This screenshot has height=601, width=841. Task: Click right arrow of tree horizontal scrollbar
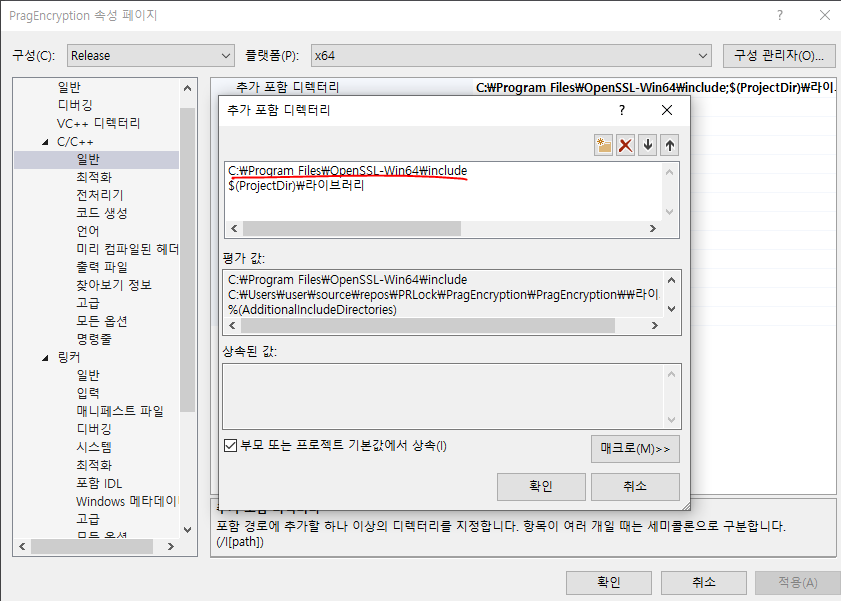(x=171, y=547)
